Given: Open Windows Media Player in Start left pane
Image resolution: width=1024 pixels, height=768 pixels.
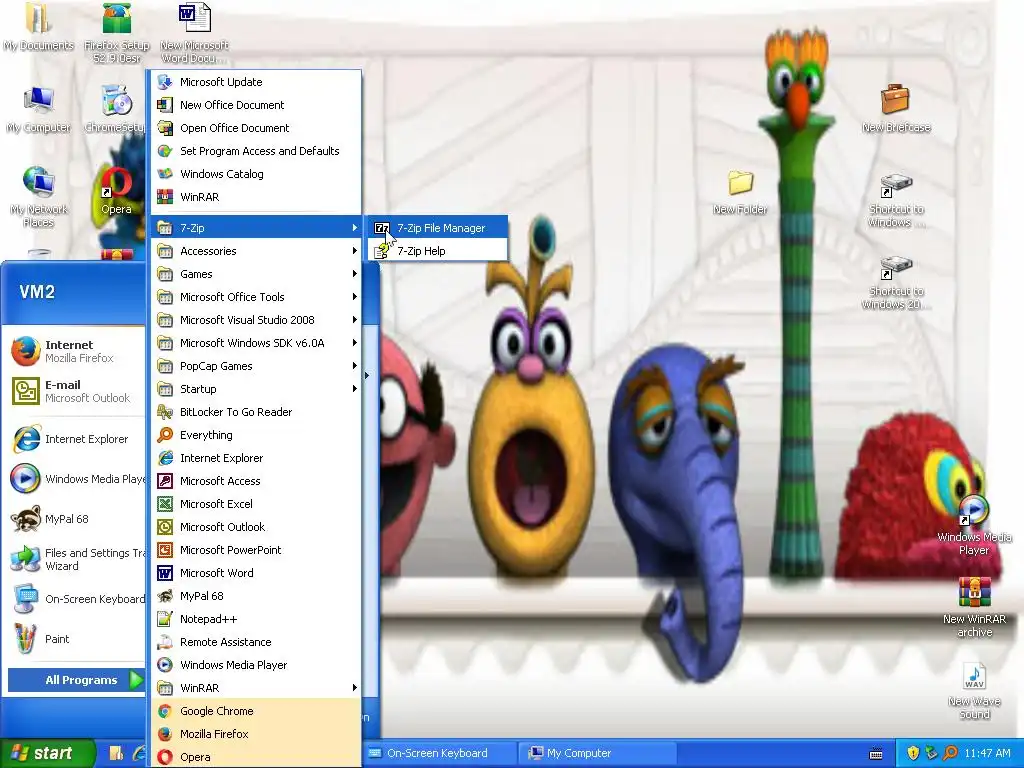Looking at the screenshot, I should pyautogui.click(x=75, y=479).
